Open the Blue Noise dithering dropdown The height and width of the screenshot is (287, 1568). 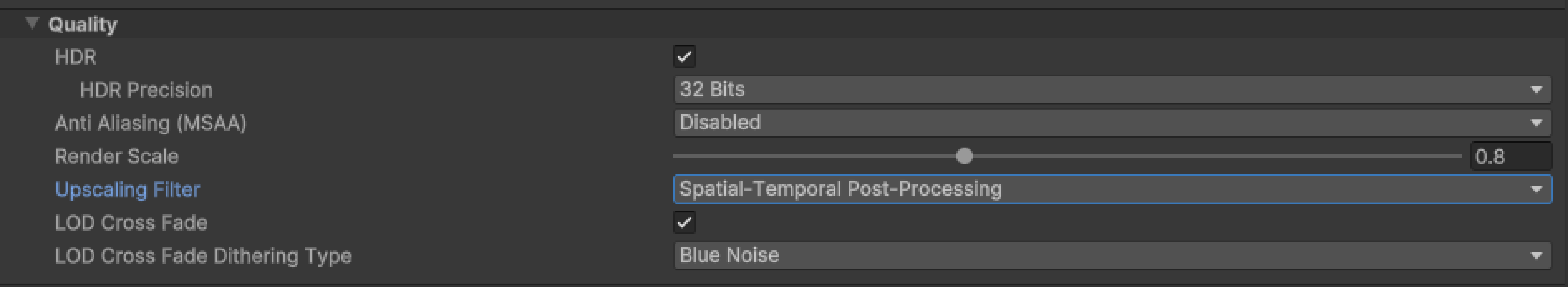pos(1112,256)
